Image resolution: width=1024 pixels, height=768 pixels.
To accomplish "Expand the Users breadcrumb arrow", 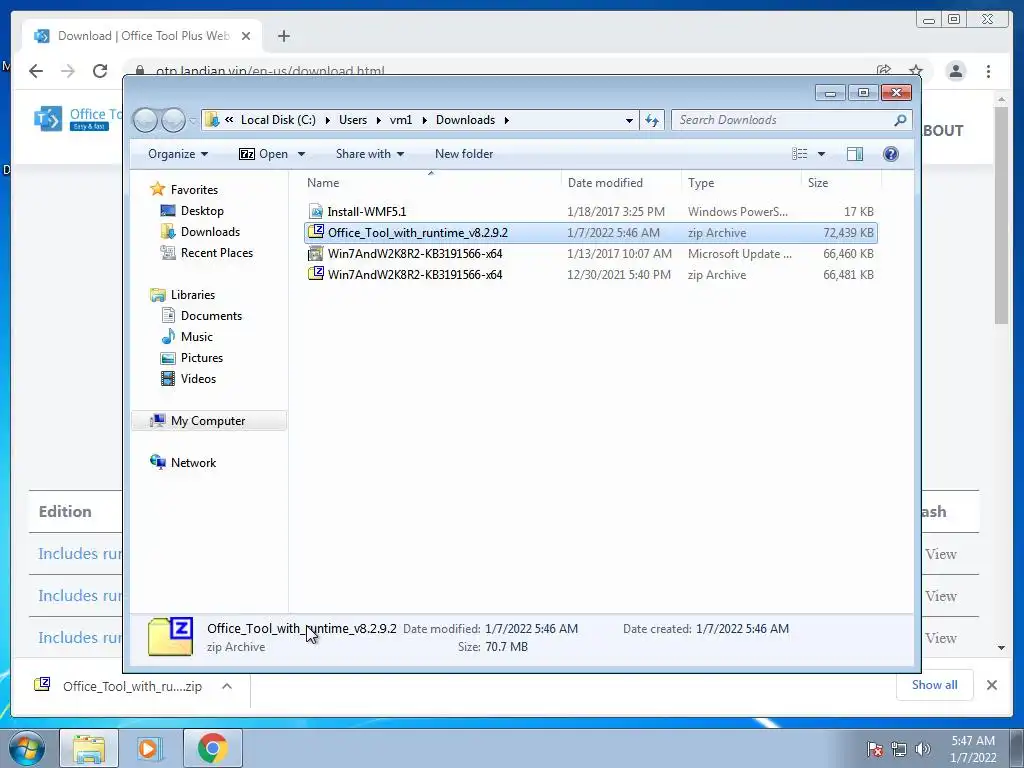I will [x=378, y=120].
